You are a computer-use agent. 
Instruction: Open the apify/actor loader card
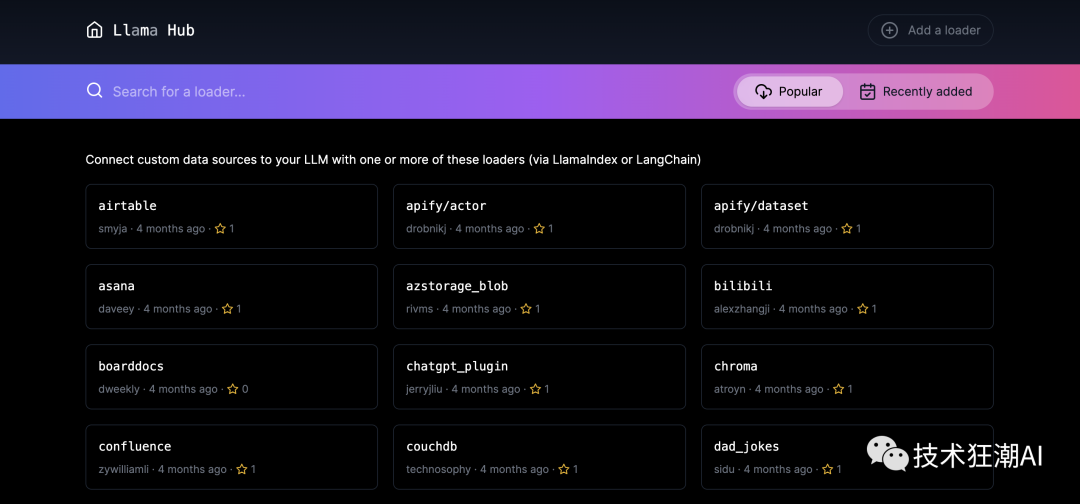539,216
